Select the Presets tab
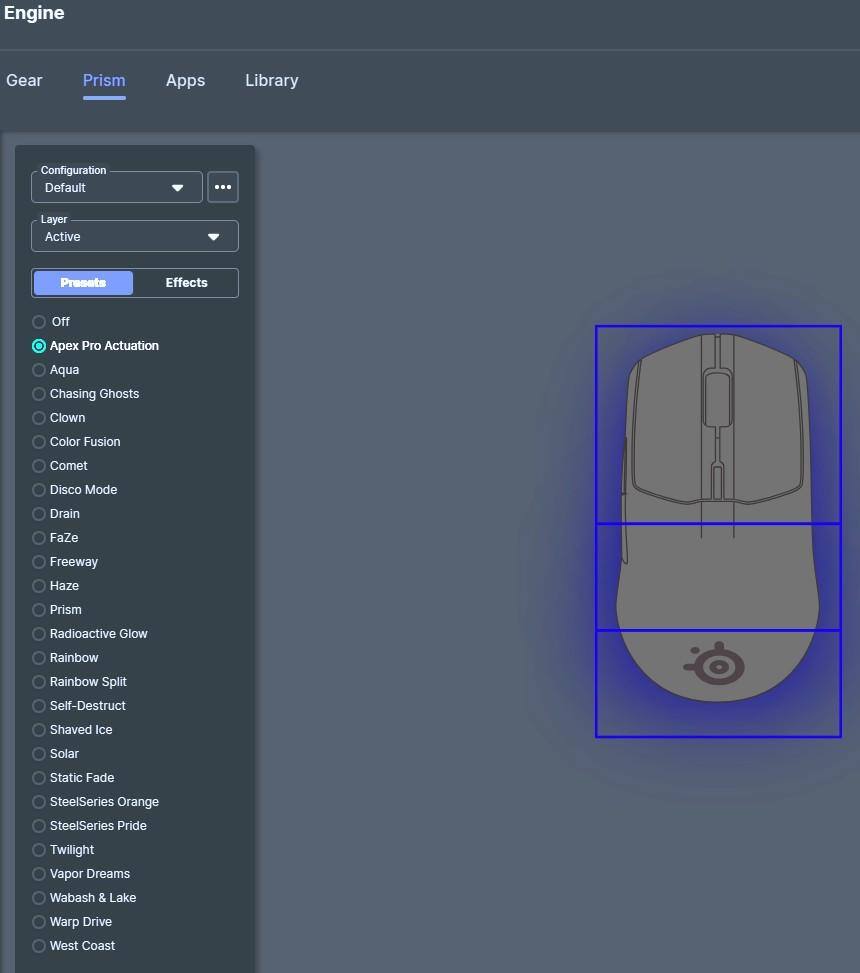 (x=83, y=283)
